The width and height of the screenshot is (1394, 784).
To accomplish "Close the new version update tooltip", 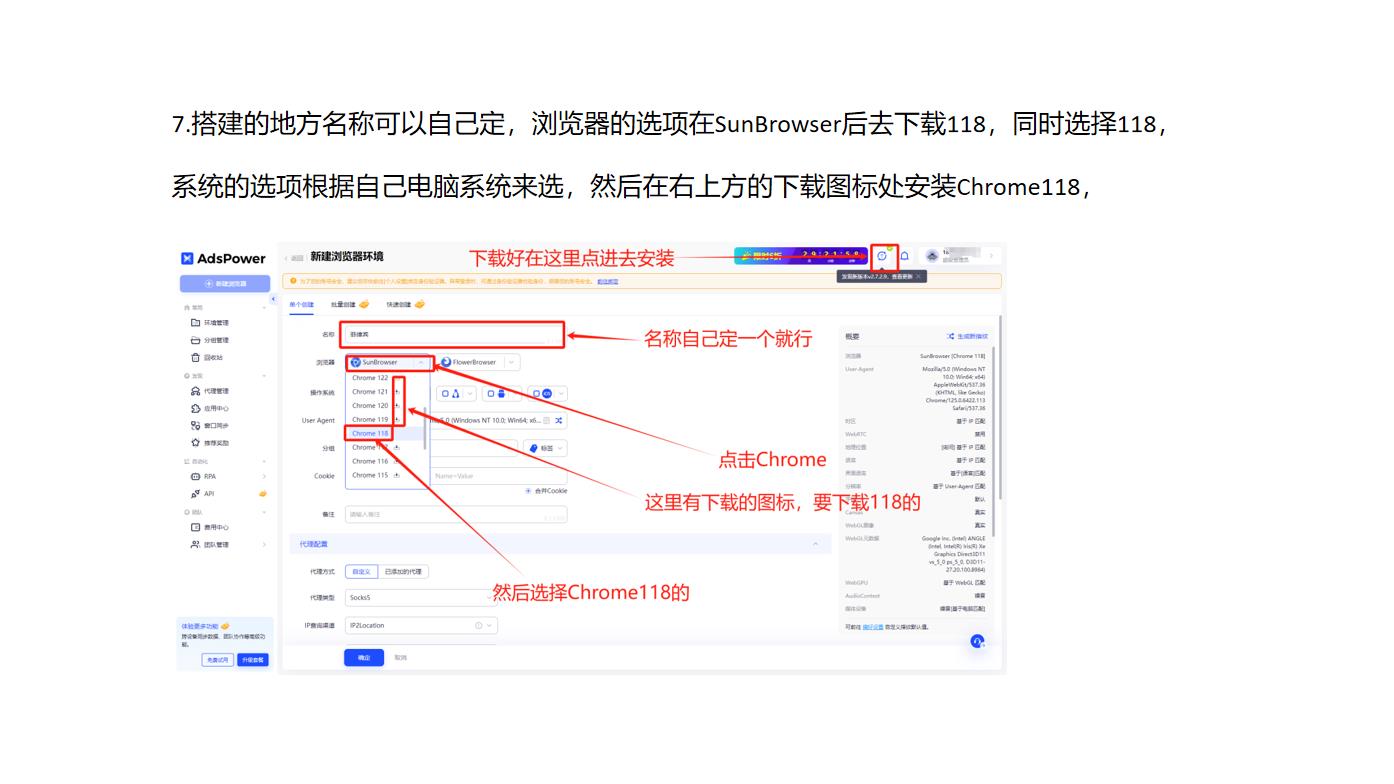I will [x=918, y=277].
